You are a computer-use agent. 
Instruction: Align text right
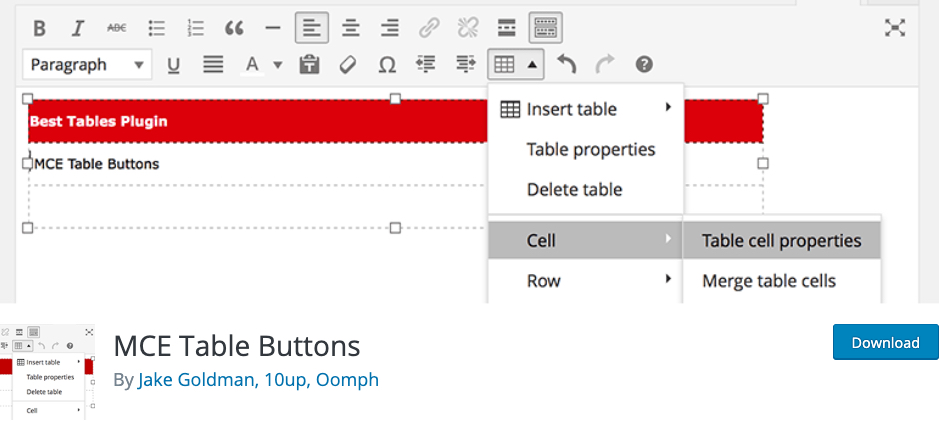tap(390, 28)
